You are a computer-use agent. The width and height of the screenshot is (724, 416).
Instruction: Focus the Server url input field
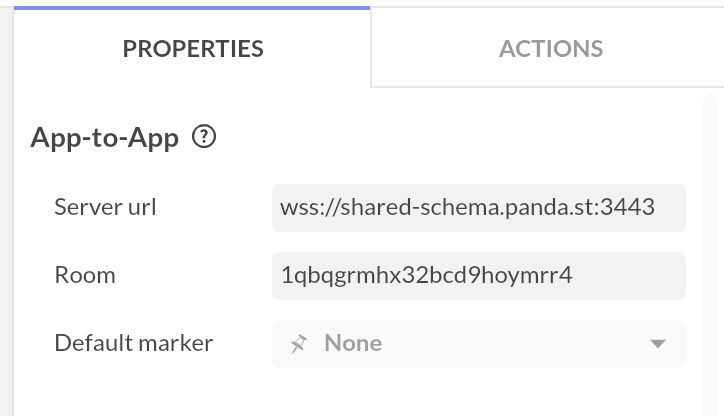tap(478, 207)
